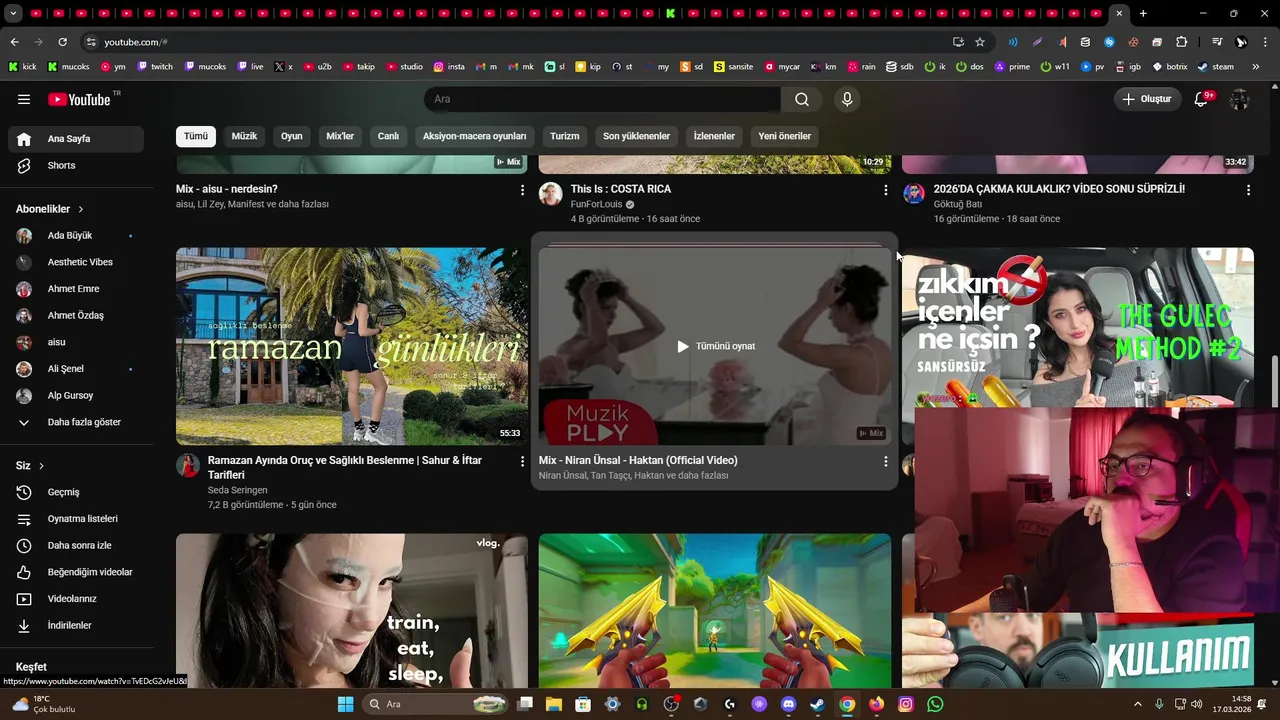The image size is (1280, 720).
Task: Open Ali Şenel channel subscription
Action: click(x=76, y=369)
